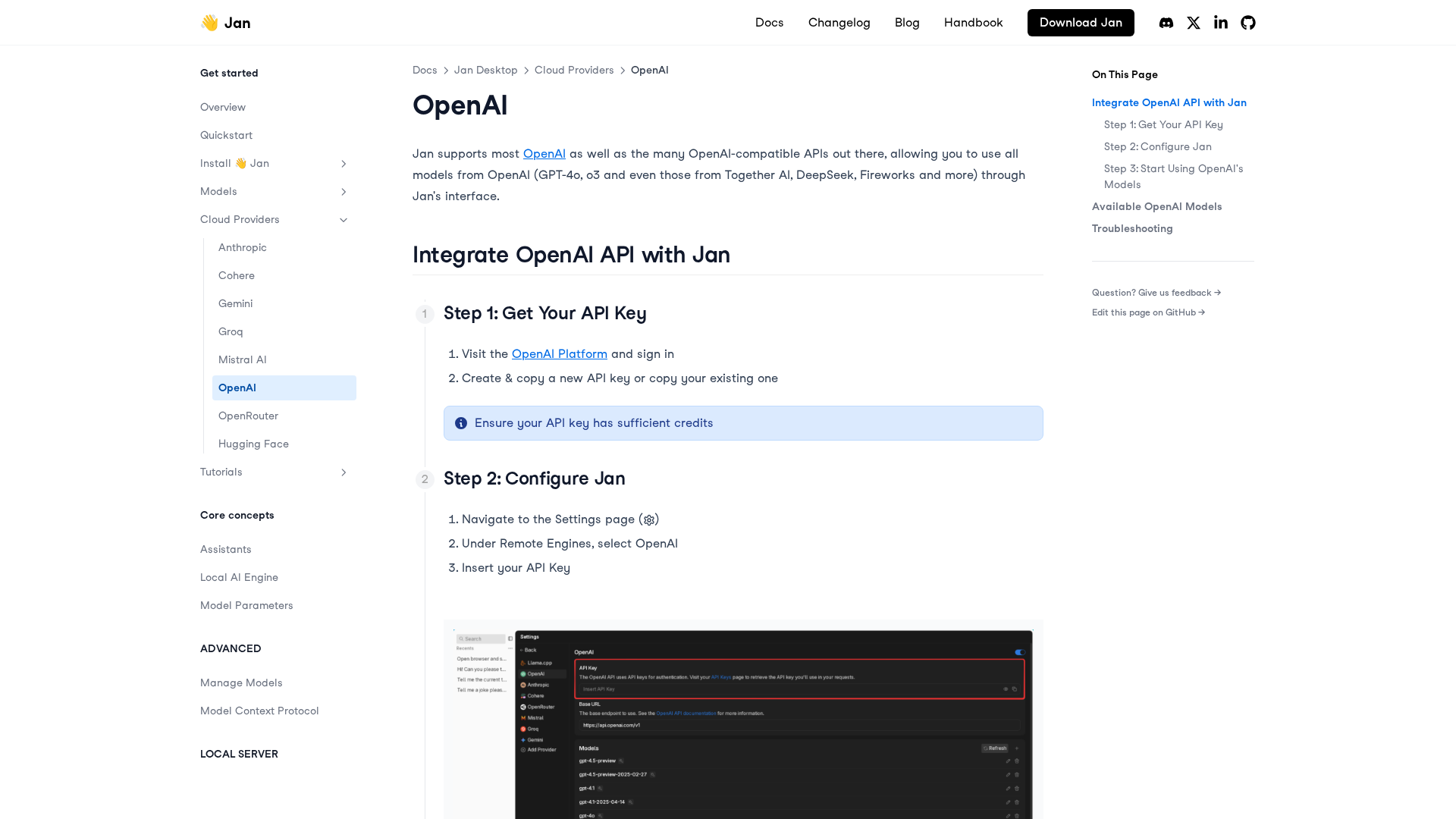The height and width of the screenshot is (819, 1456).
Task: Open Jan's LinkedIn page icon
Action: [1221, 23]
